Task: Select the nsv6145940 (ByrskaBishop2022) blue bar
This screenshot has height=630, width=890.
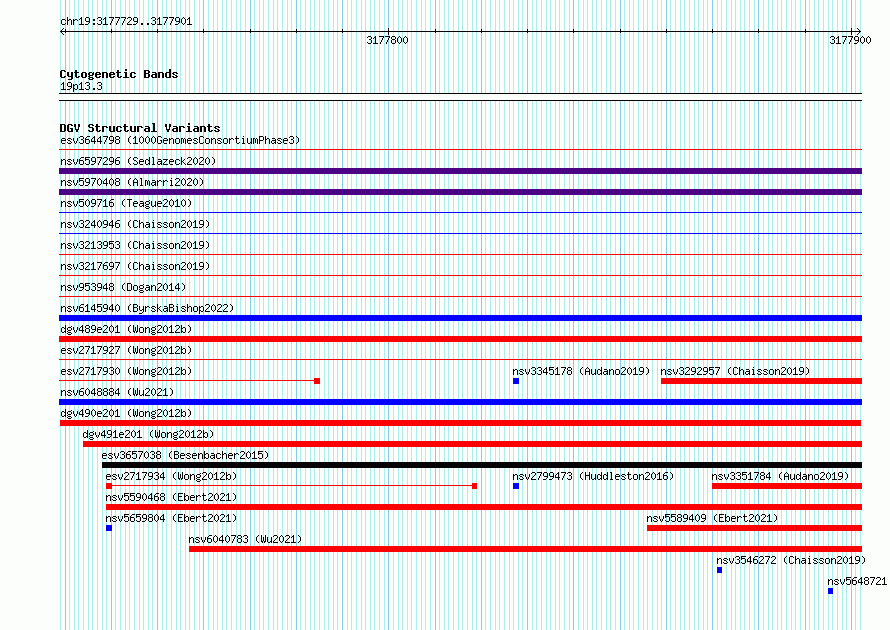Action: point(460,318)
